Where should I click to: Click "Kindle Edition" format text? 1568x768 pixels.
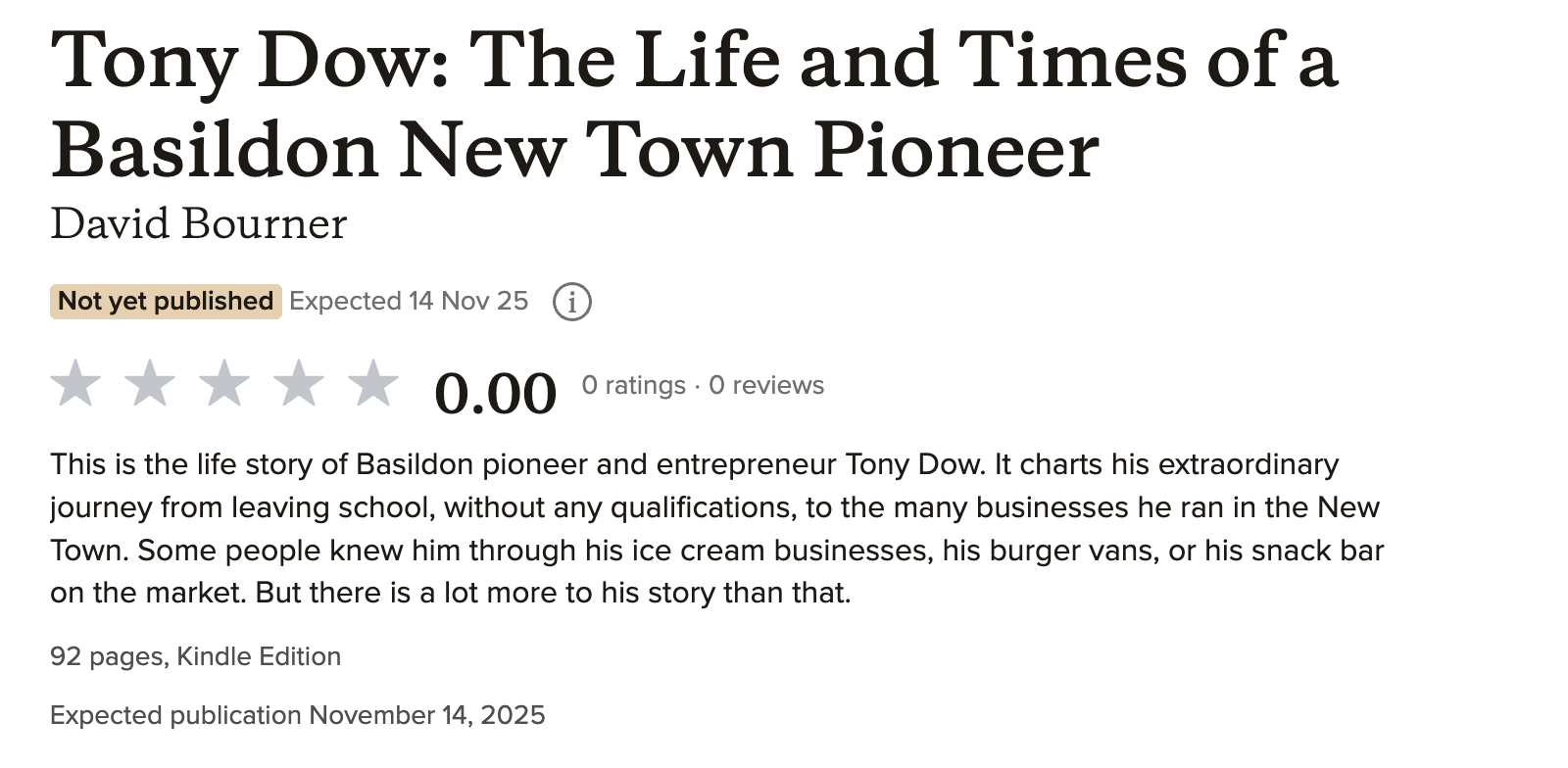pos(259,656)
